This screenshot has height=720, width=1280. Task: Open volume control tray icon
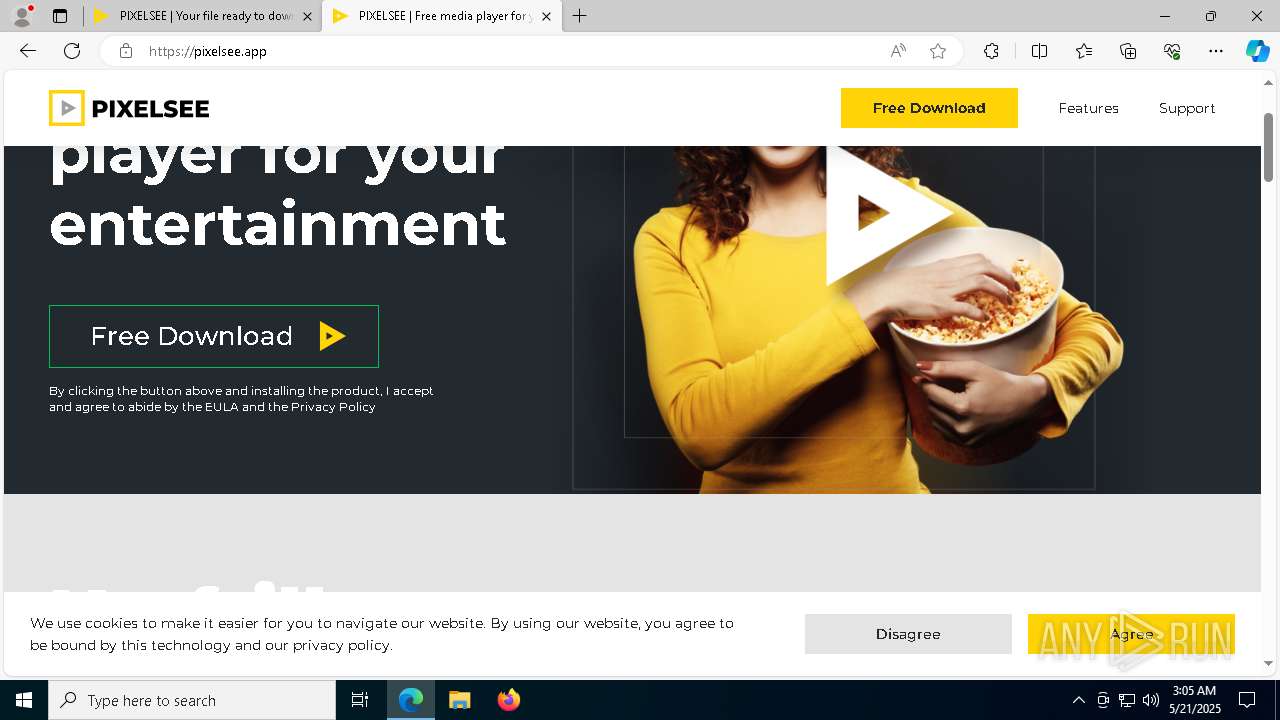pos(1151,700)
